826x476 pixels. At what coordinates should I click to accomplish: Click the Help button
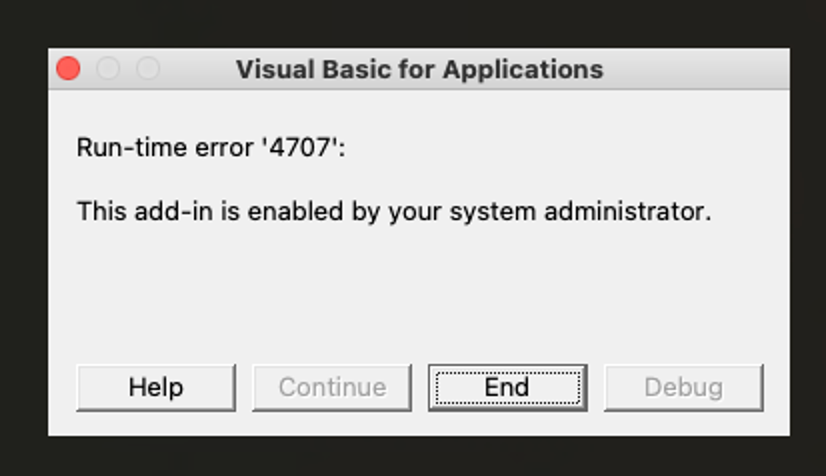coord(156,387)
